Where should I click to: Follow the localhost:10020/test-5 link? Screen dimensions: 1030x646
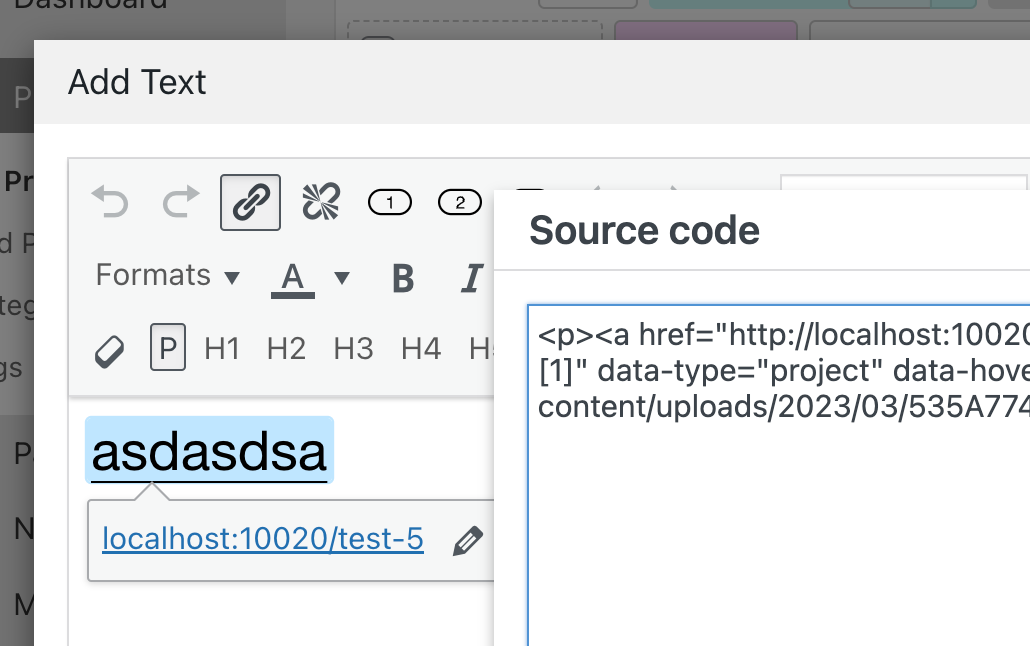coord(262,540)
